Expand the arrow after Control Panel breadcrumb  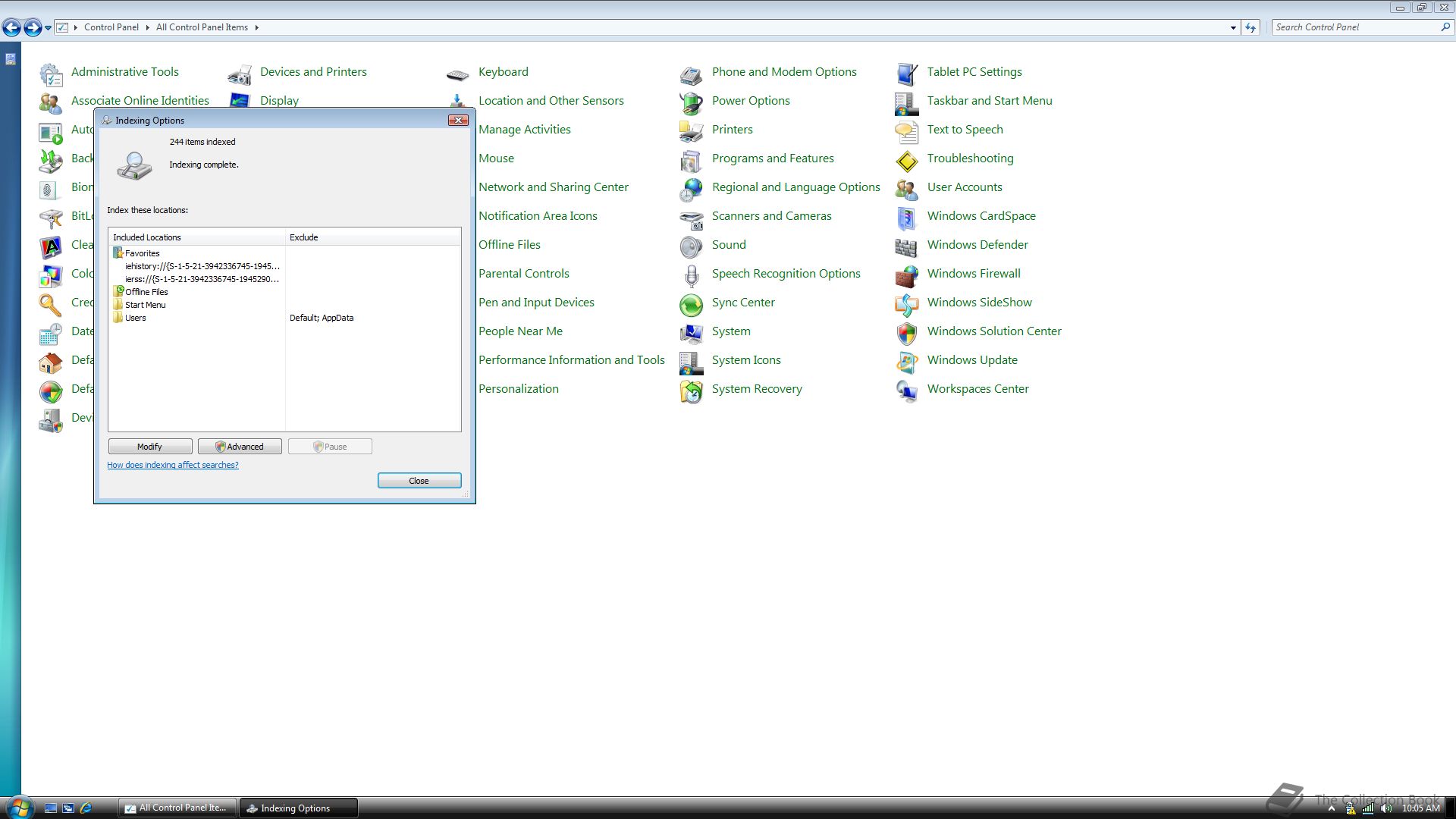point(147,28)
